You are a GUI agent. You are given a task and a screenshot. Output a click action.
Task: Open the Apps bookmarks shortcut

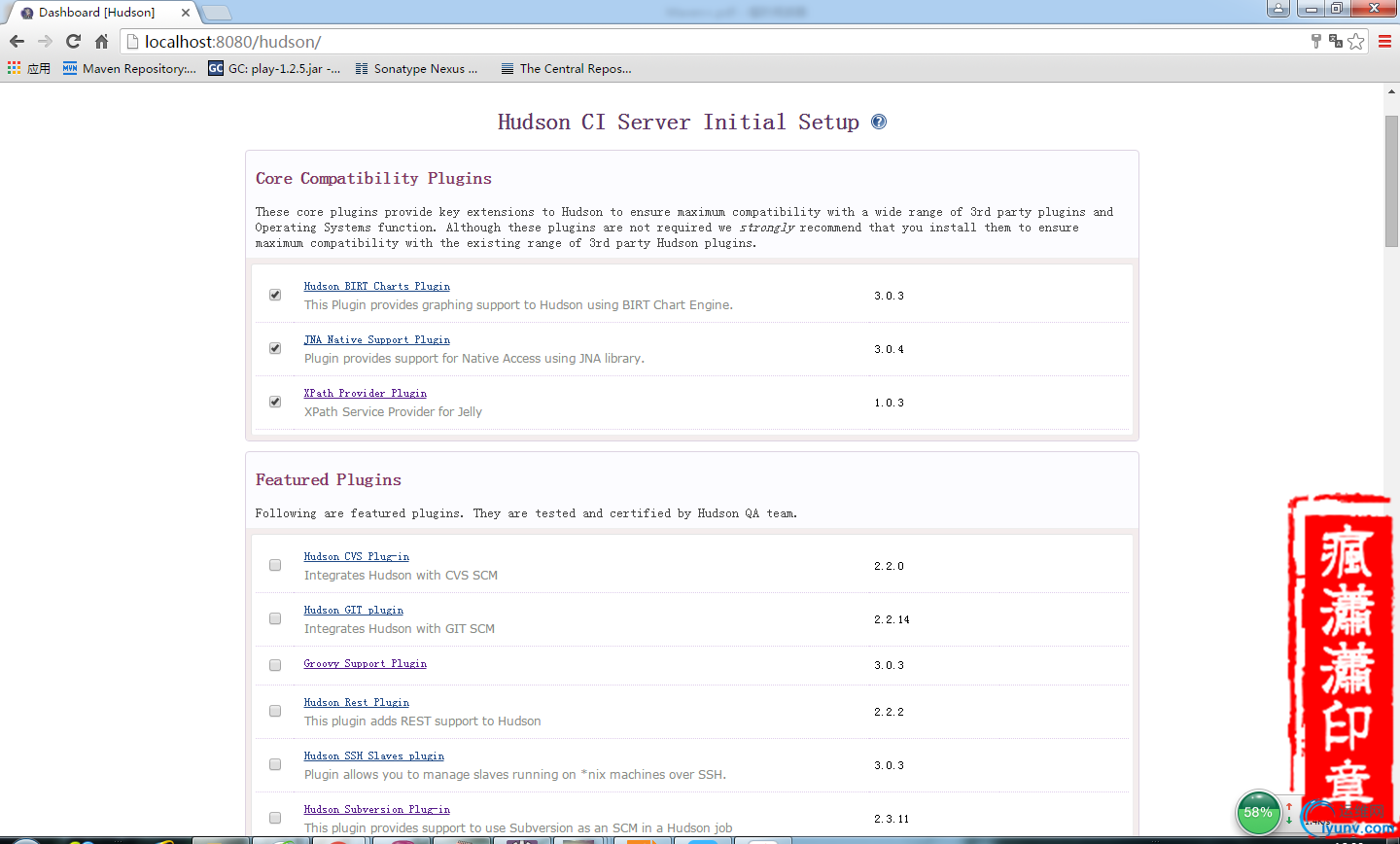pos(29,68)
